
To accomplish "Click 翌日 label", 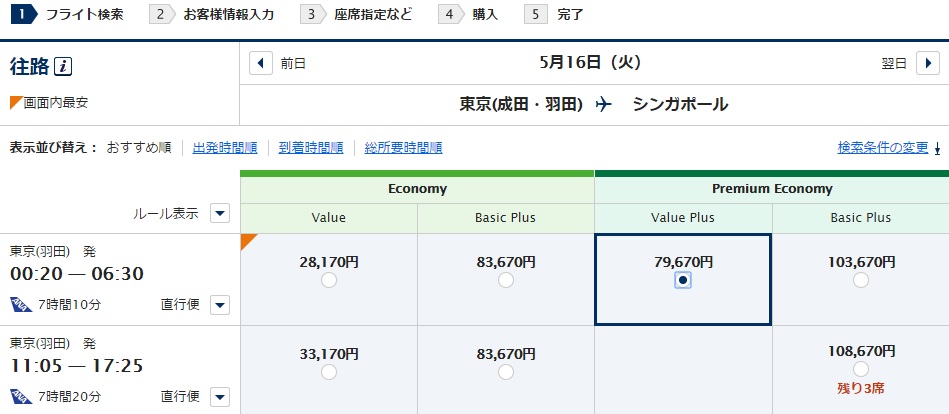I will coord(894,64).
